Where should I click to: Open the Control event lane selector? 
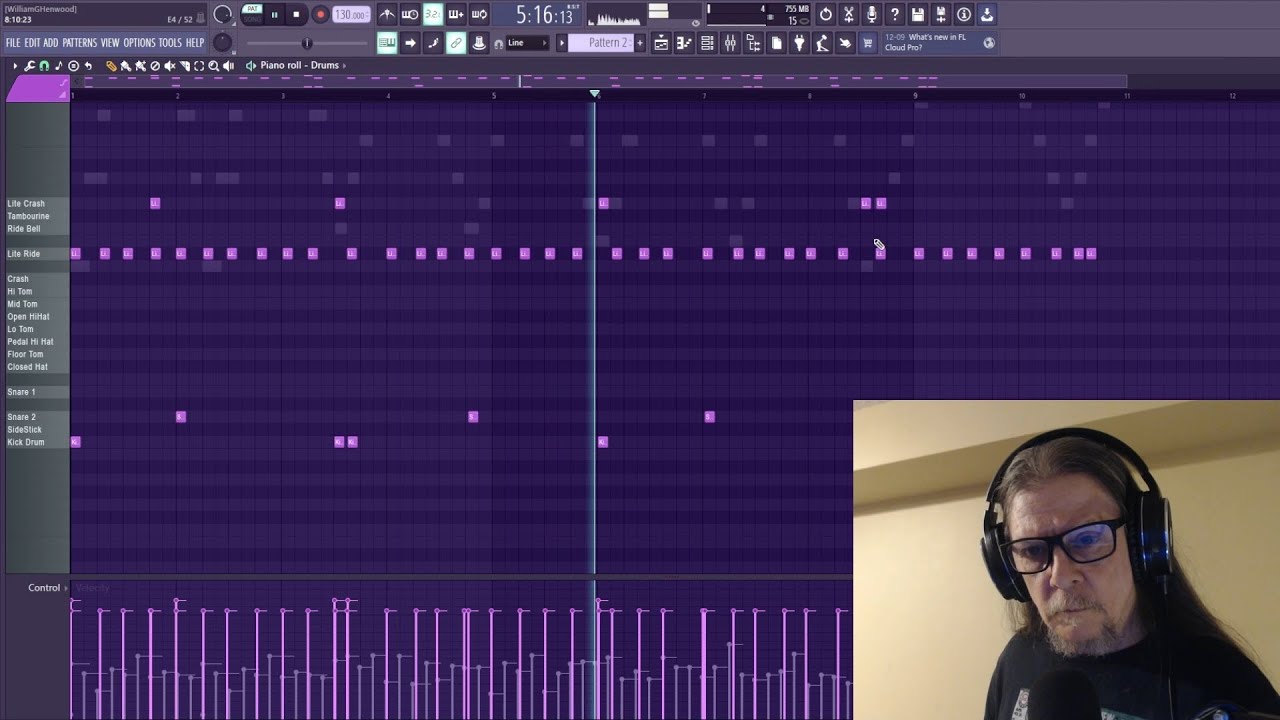48,588
